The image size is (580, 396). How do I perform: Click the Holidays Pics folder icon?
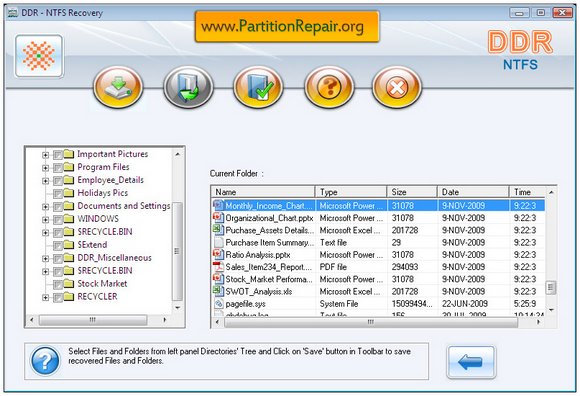(69, 193)
